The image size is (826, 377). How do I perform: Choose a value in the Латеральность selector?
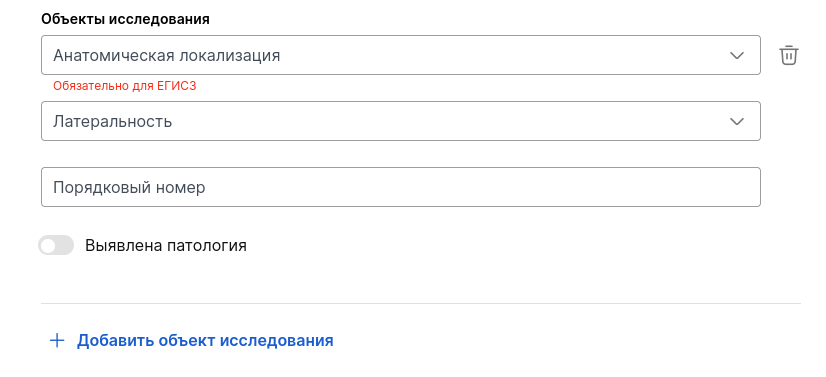[401, 121]
